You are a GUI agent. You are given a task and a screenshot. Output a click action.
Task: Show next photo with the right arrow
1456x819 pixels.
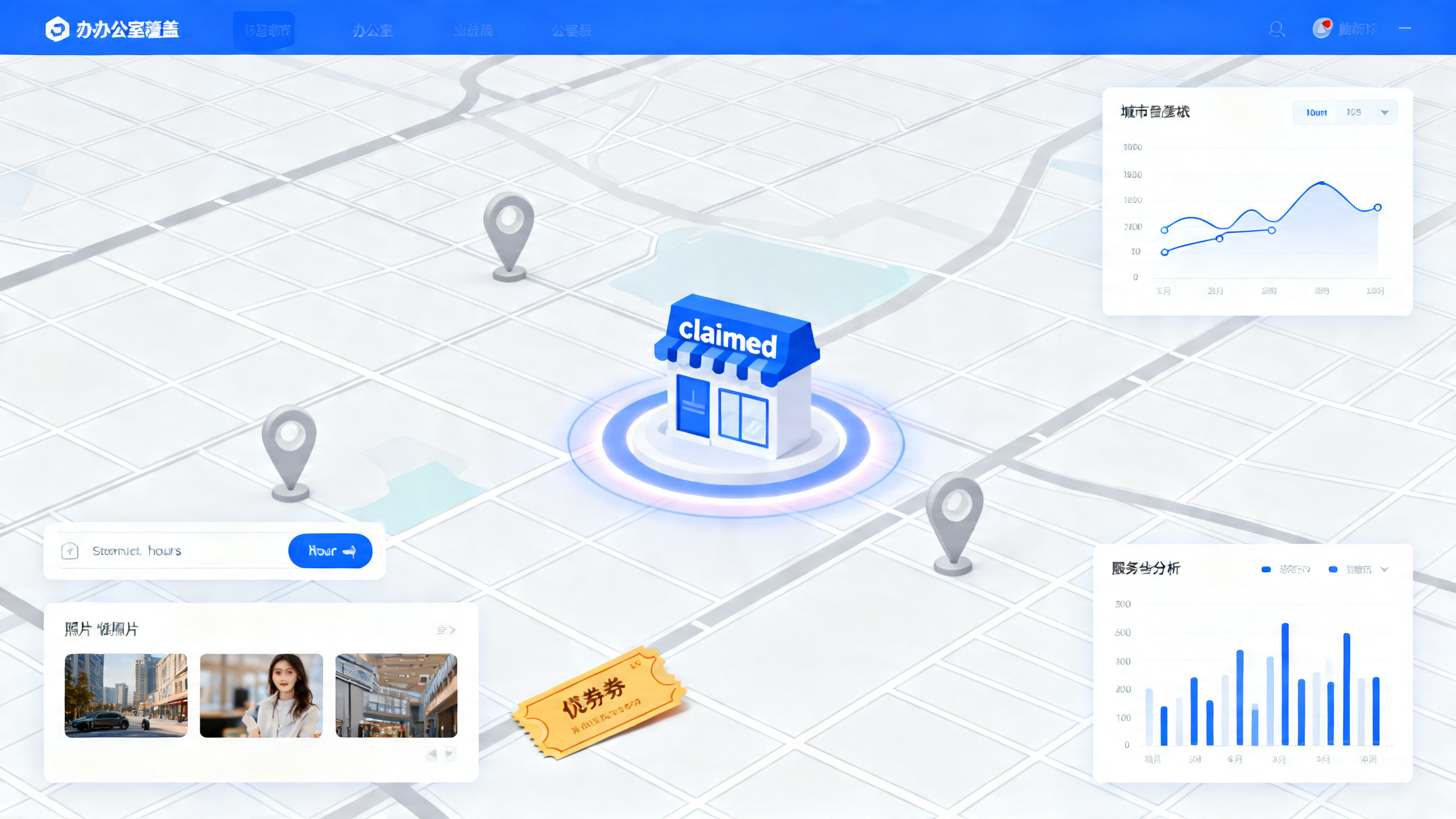[449, 754]
